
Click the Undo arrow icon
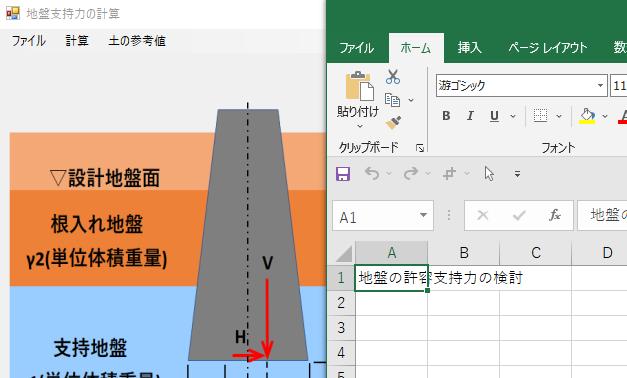tap(372, 174)
